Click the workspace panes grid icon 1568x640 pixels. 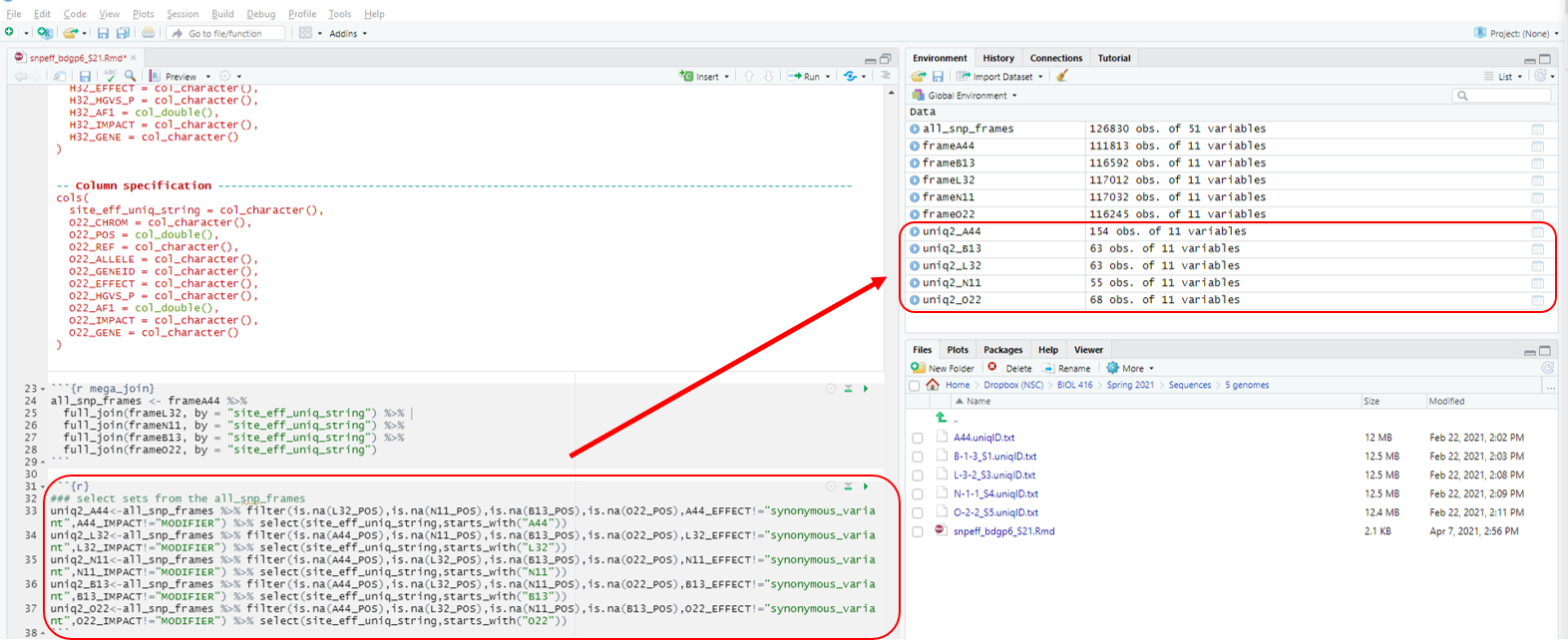pos(305,33)
